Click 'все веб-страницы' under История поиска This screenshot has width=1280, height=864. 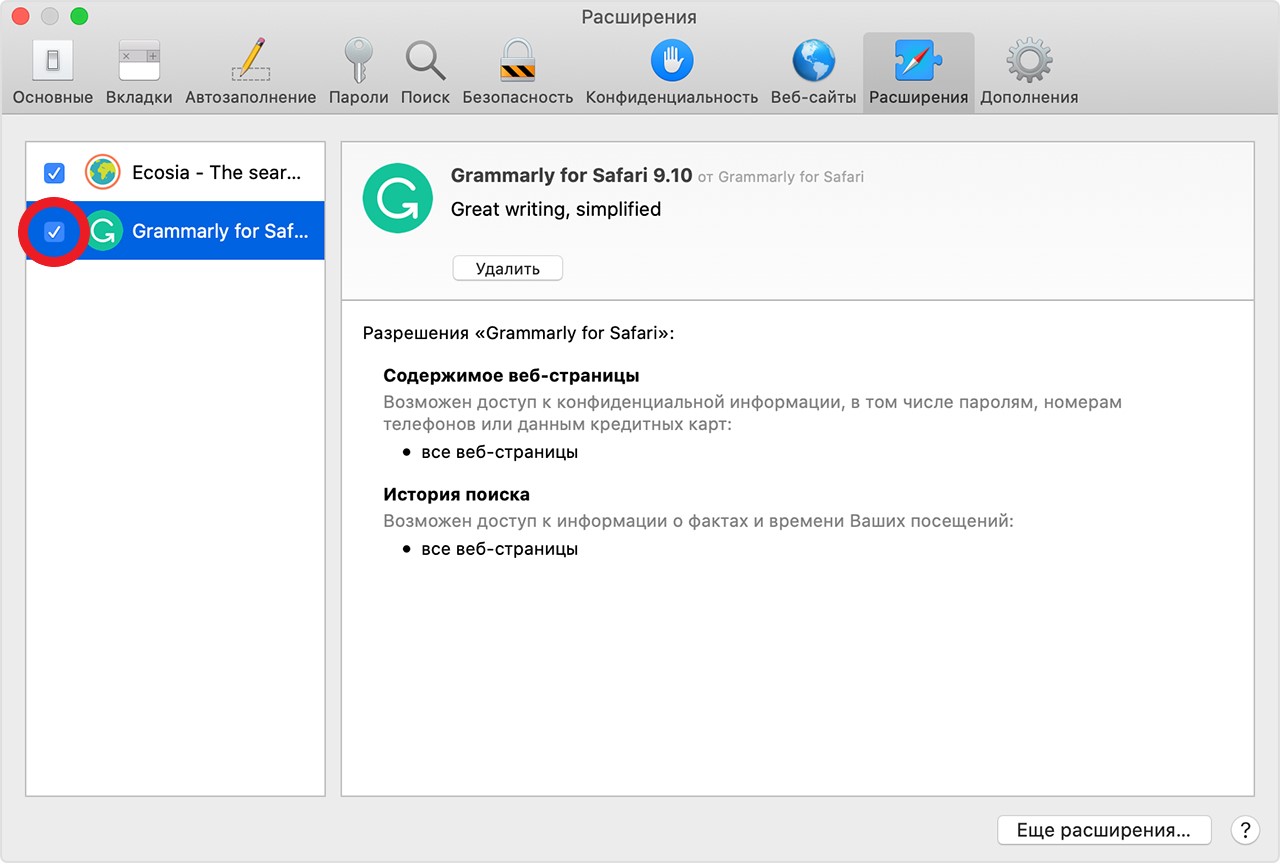pos(499,549)
